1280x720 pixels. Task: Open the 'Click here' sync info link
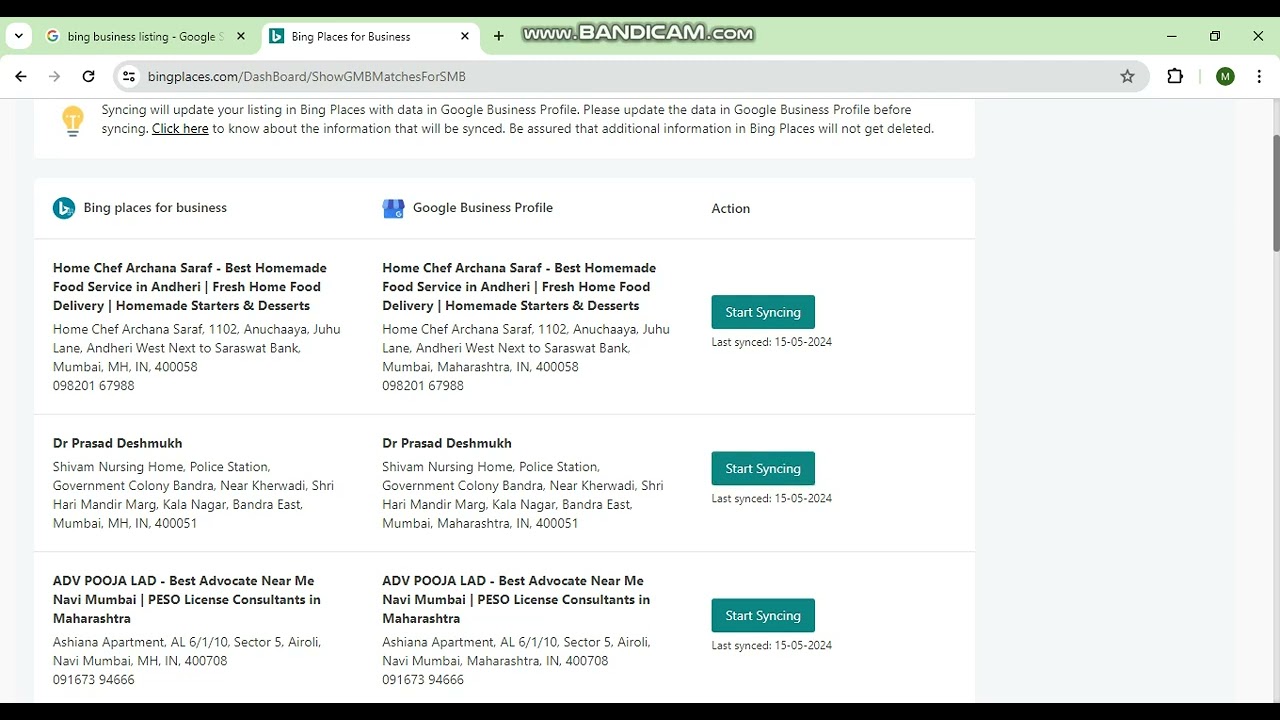pos(180,128)
